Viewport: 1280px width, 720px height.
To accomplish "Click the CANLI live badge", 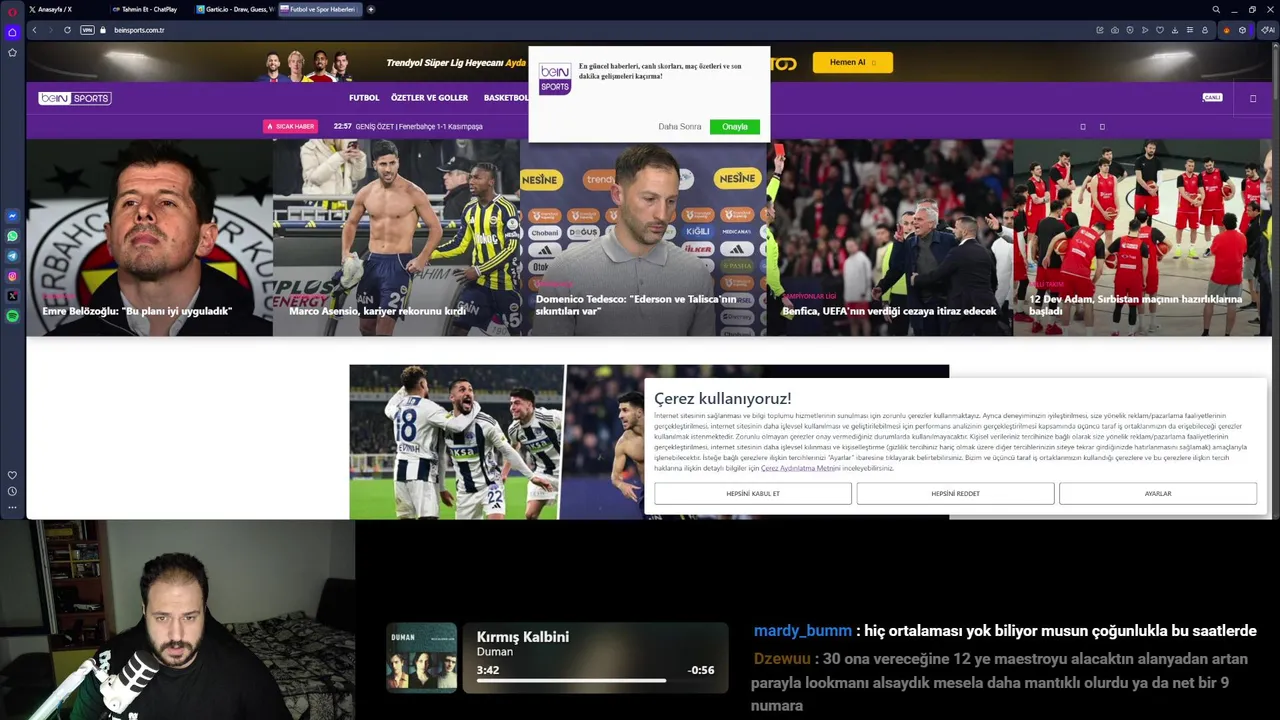I will (1212, 98).
